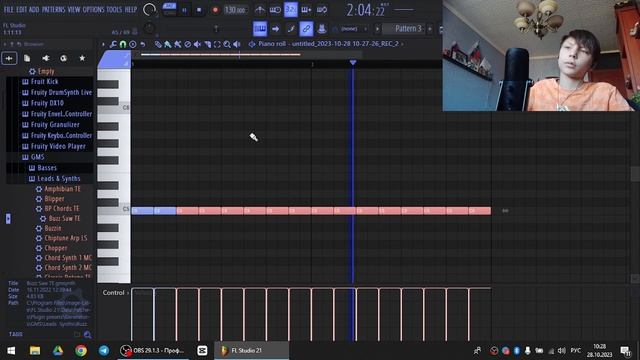This screenshot has width=640, height=360.
Task: Open the Control lane selector
Action: [116, 293]
